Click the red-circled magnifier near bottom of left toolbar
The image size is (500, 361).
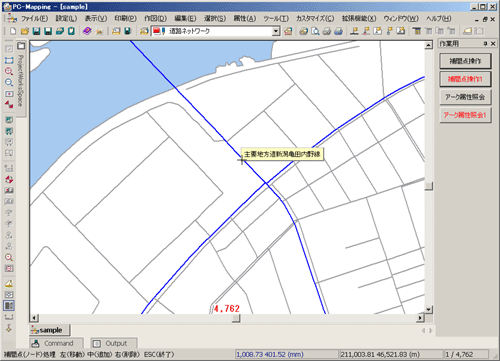point(9,257)
